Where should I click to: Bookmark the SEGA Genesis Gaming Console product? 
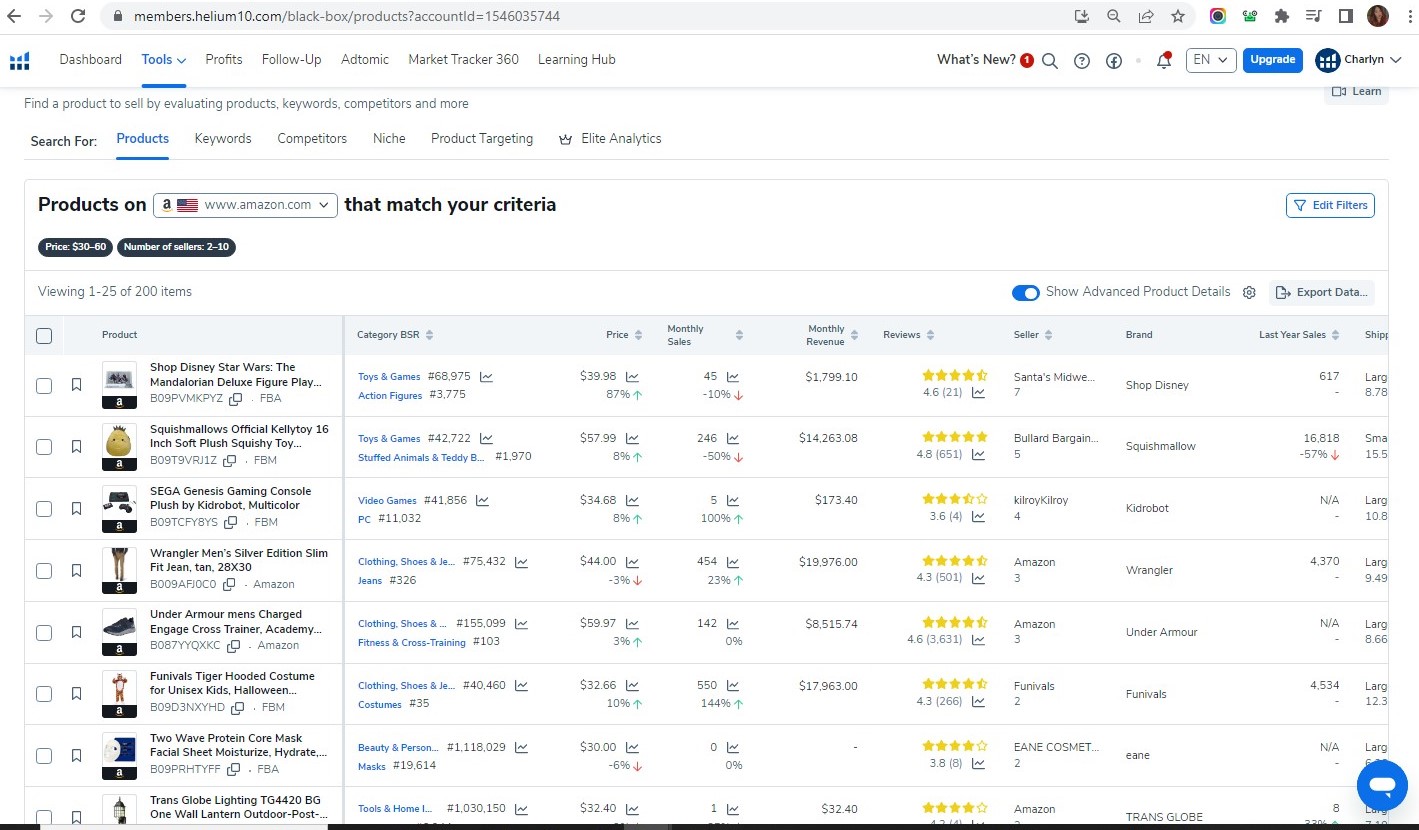click(x=76, y=509)
